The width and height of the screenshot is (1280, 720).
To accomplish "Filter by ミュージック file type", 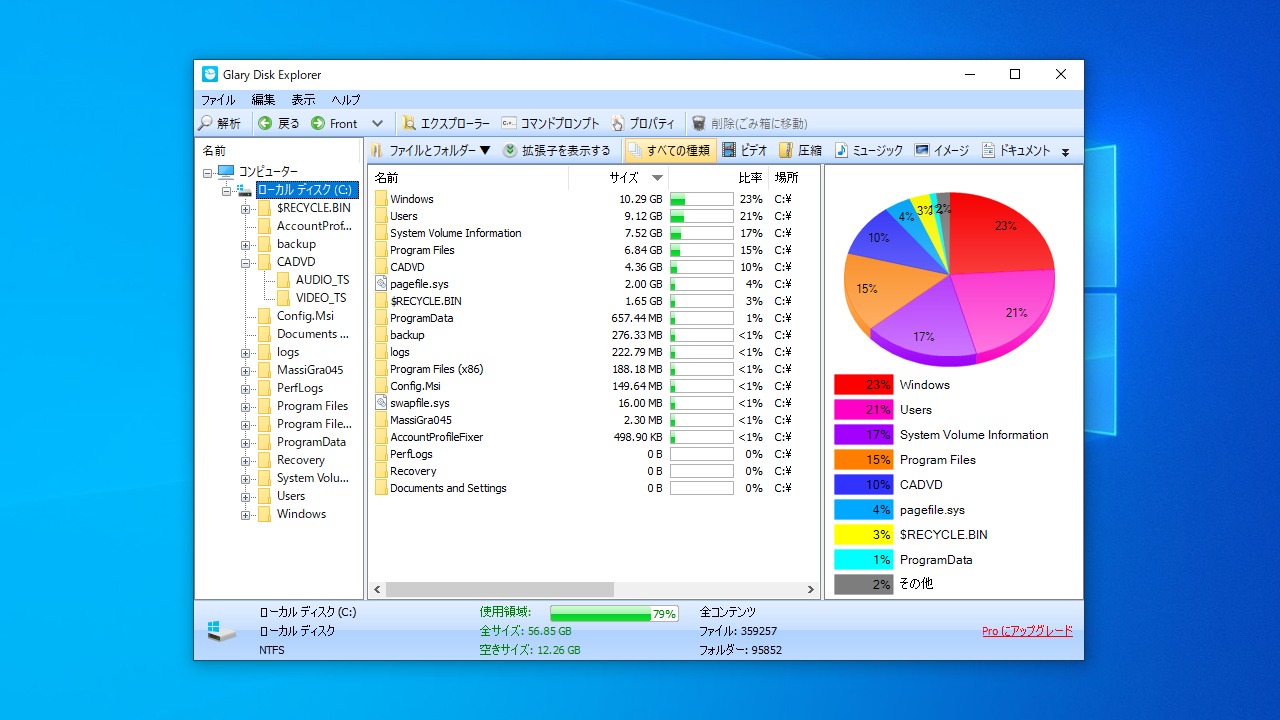I will 869,150.
